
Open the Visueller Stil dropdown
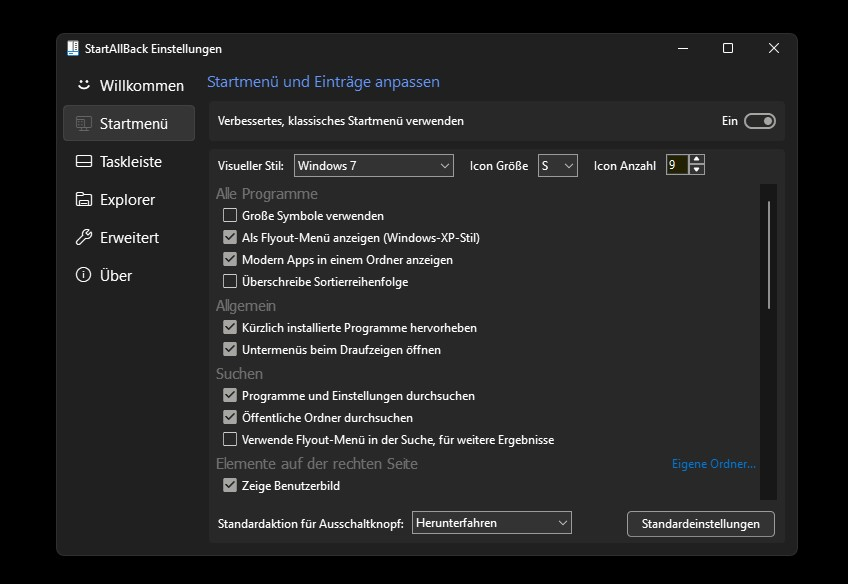click(x=374, y=165)
